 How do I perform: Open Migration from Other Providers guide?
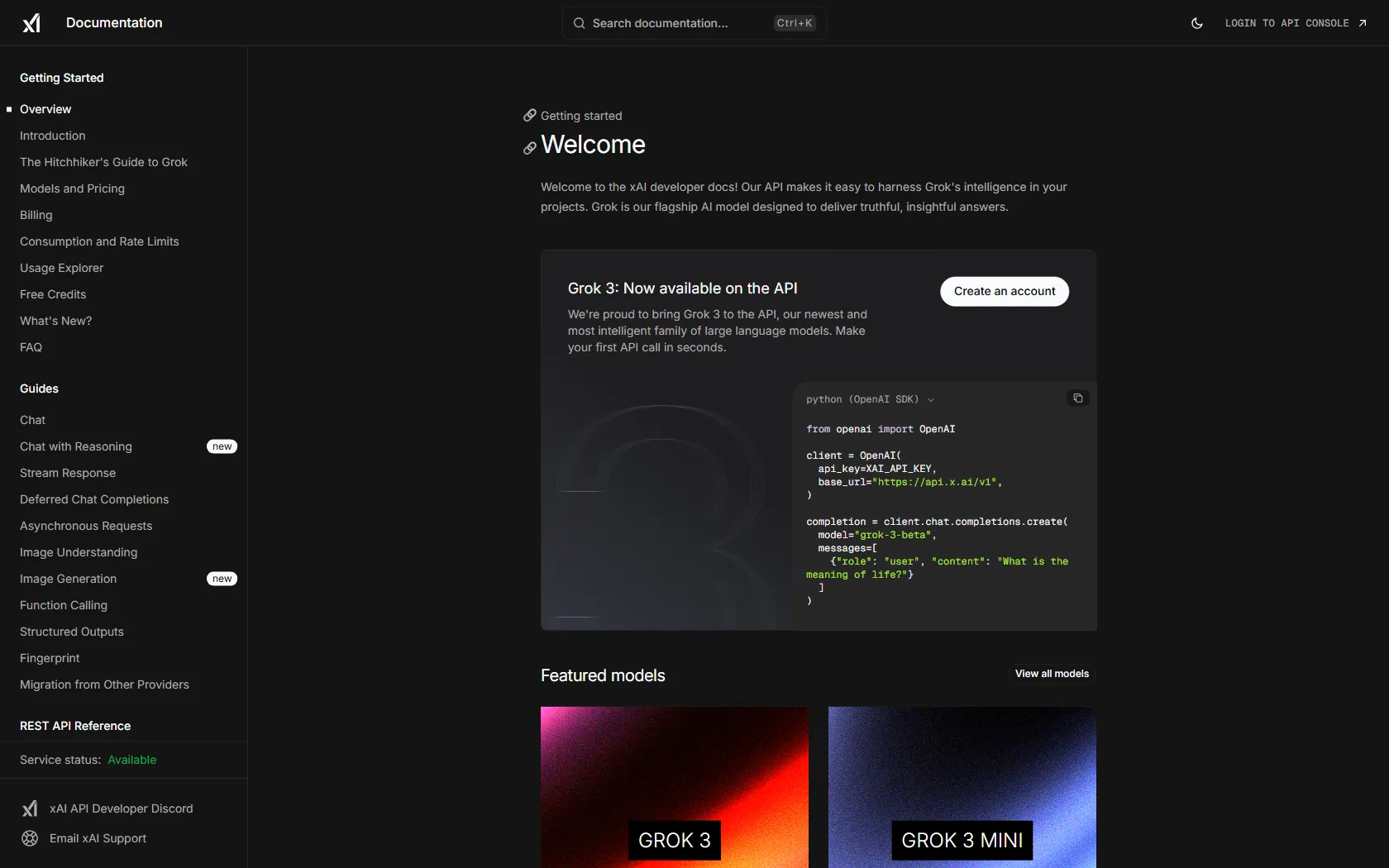104,684
